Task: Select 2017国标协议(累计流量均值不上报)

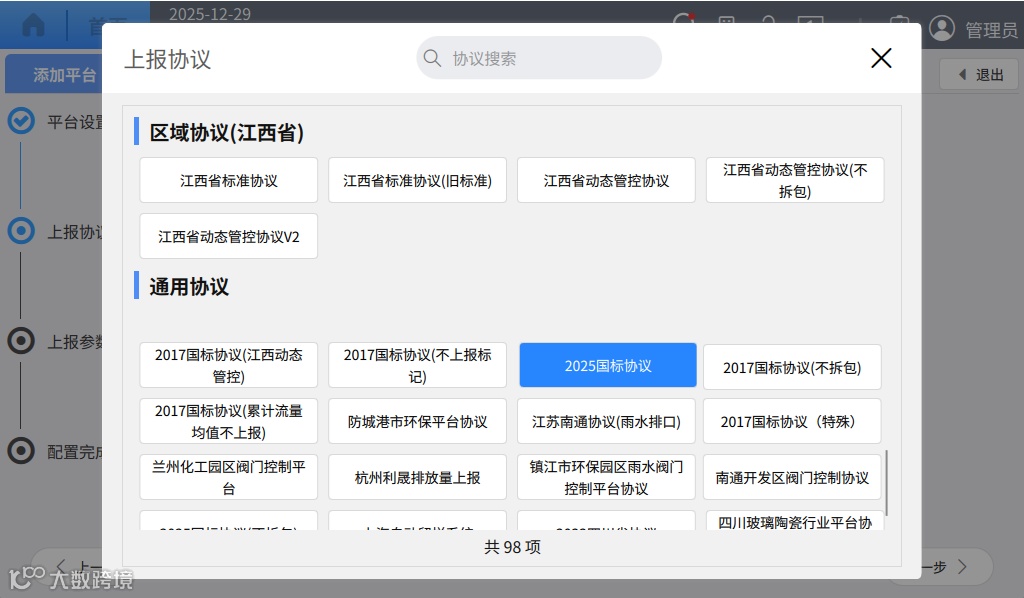Action: (x=229, y=421)
